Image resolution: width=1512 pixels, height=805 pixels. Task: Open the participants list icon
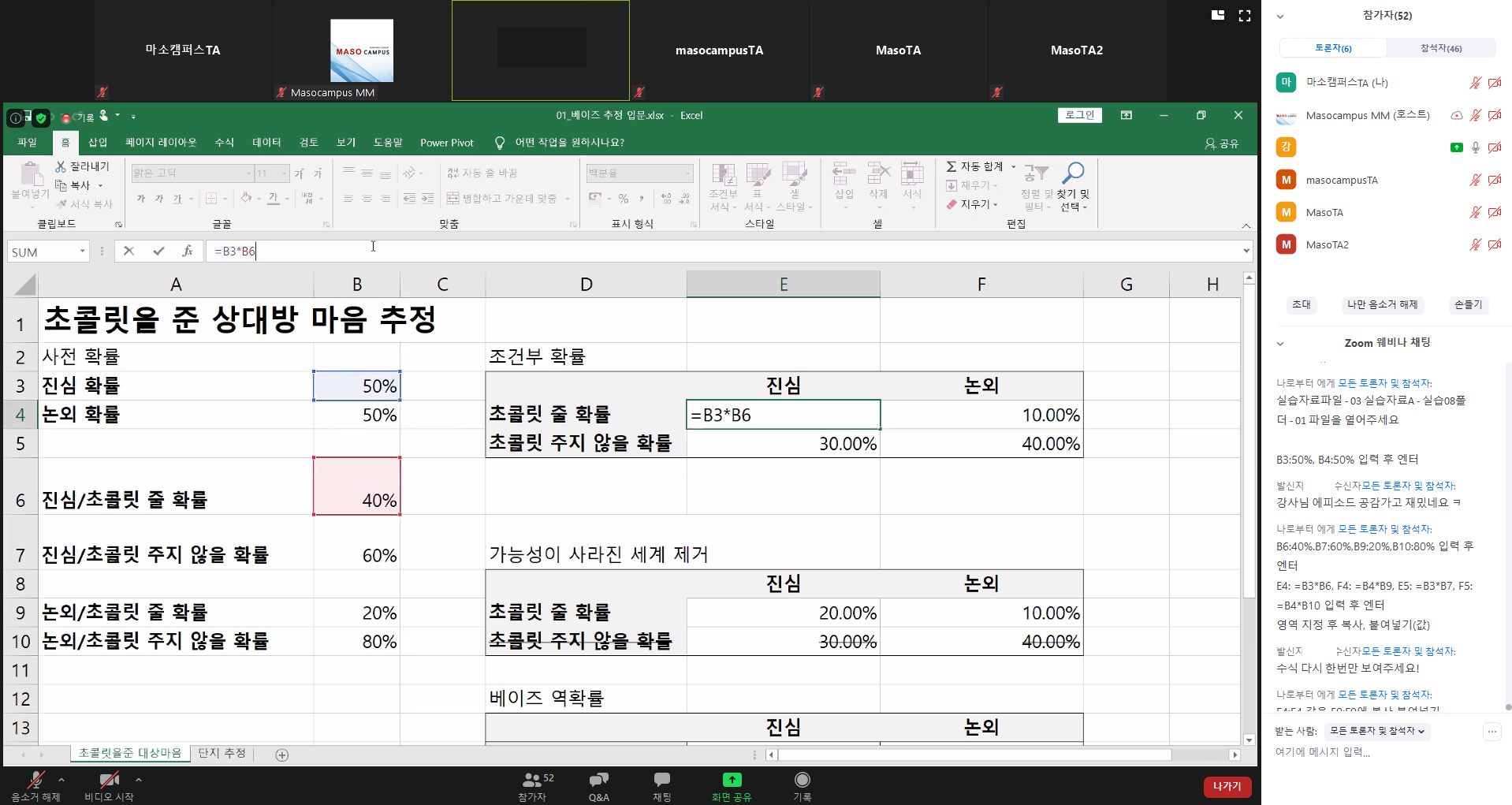[x=533, y=781]
